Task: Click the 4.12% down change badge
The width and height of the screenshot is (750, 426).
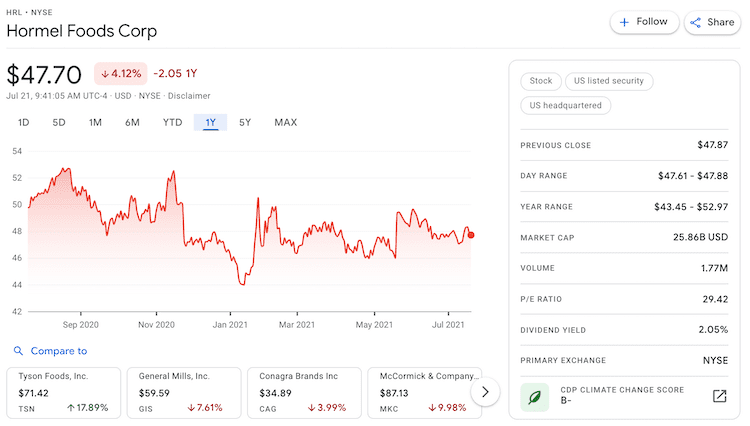Action: pyautogui.click(x=121, y=74)
